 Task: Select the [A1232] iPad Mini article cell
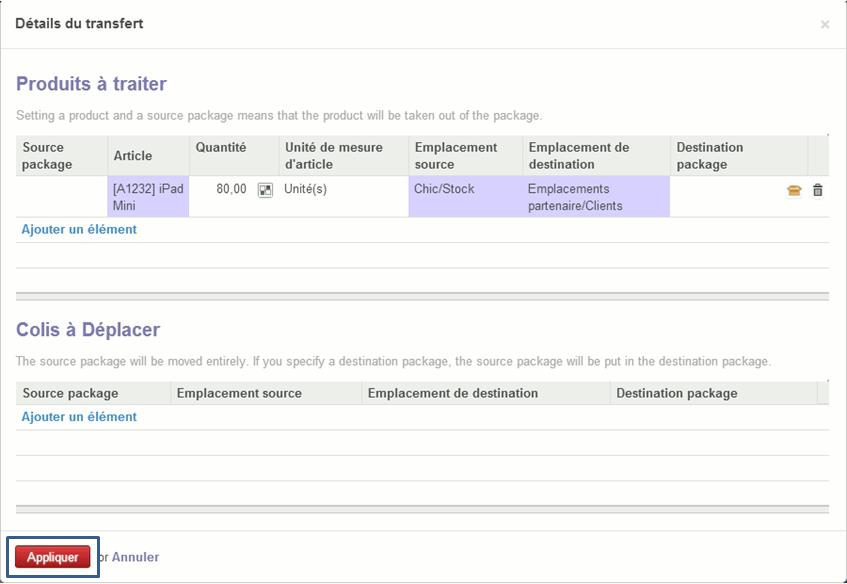[148, 197]
